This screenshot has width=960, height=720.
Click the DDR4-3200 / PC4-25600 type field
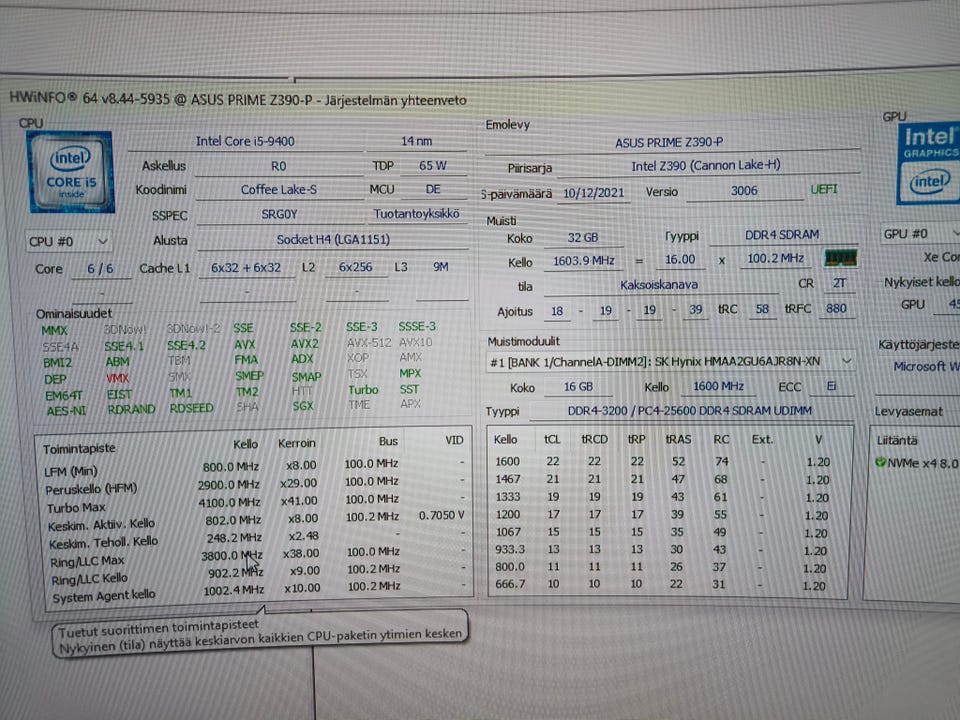tap(690, 411)
